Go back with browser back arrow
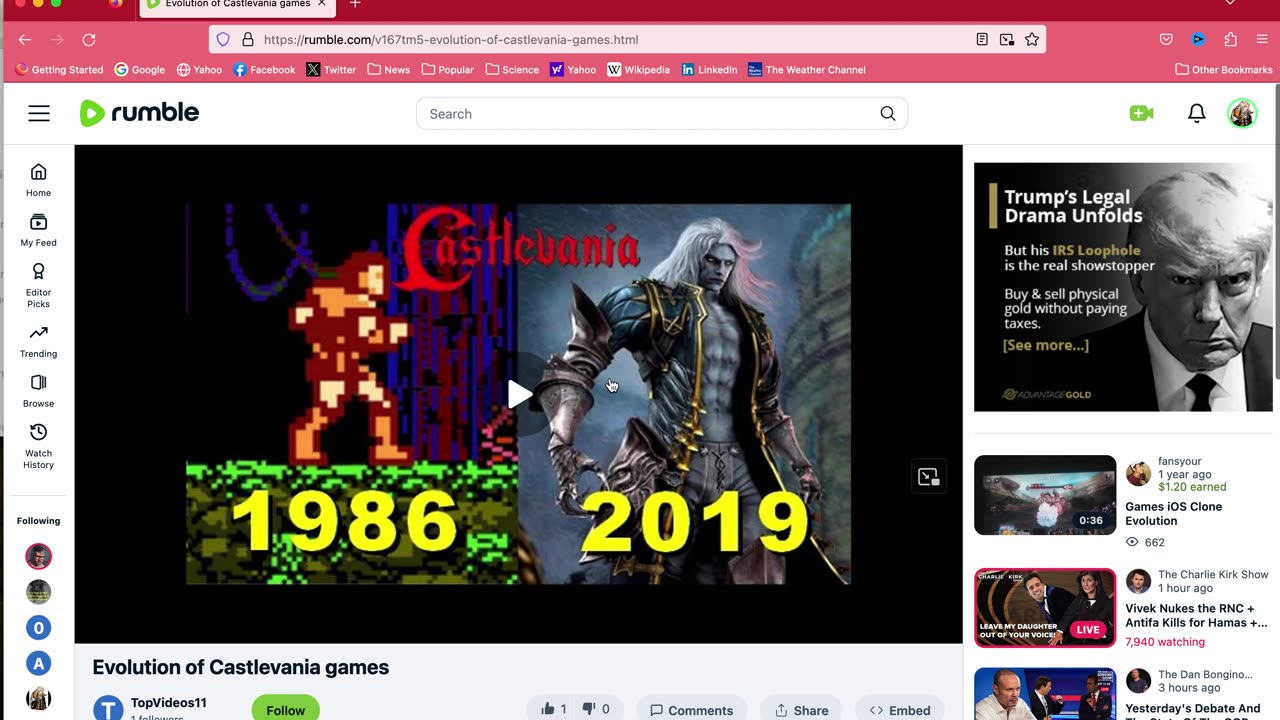This screenshot has width=1280, height=720. pyautogui.click(x=25, y=40)
